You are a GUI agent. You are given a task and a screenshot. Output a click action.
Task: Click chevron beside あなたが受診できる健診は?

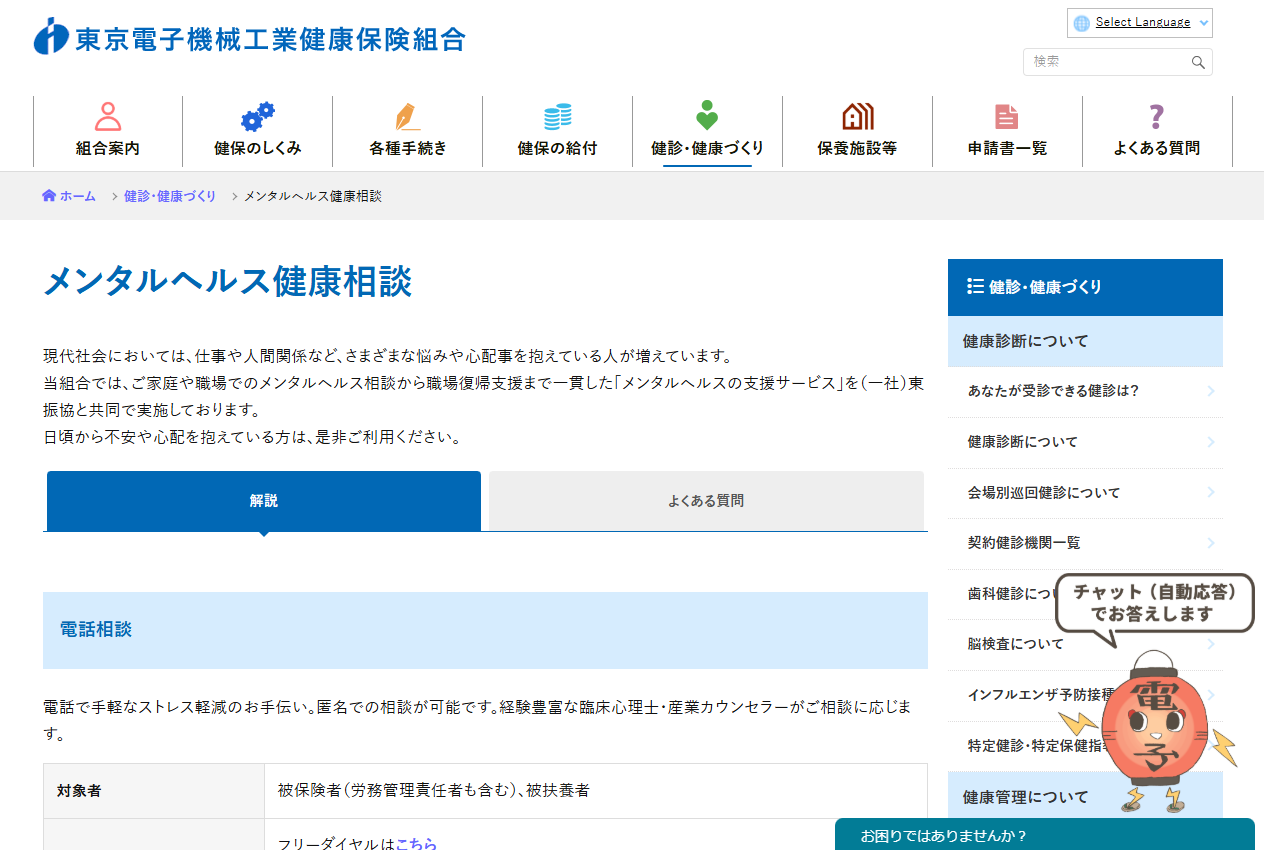tap(1210, 391)
